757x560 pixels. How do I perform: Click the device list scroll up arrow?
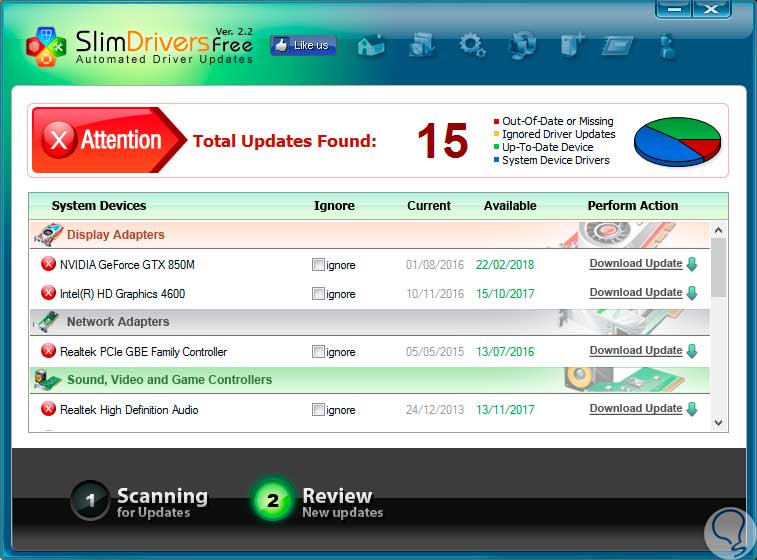[718, 230]
